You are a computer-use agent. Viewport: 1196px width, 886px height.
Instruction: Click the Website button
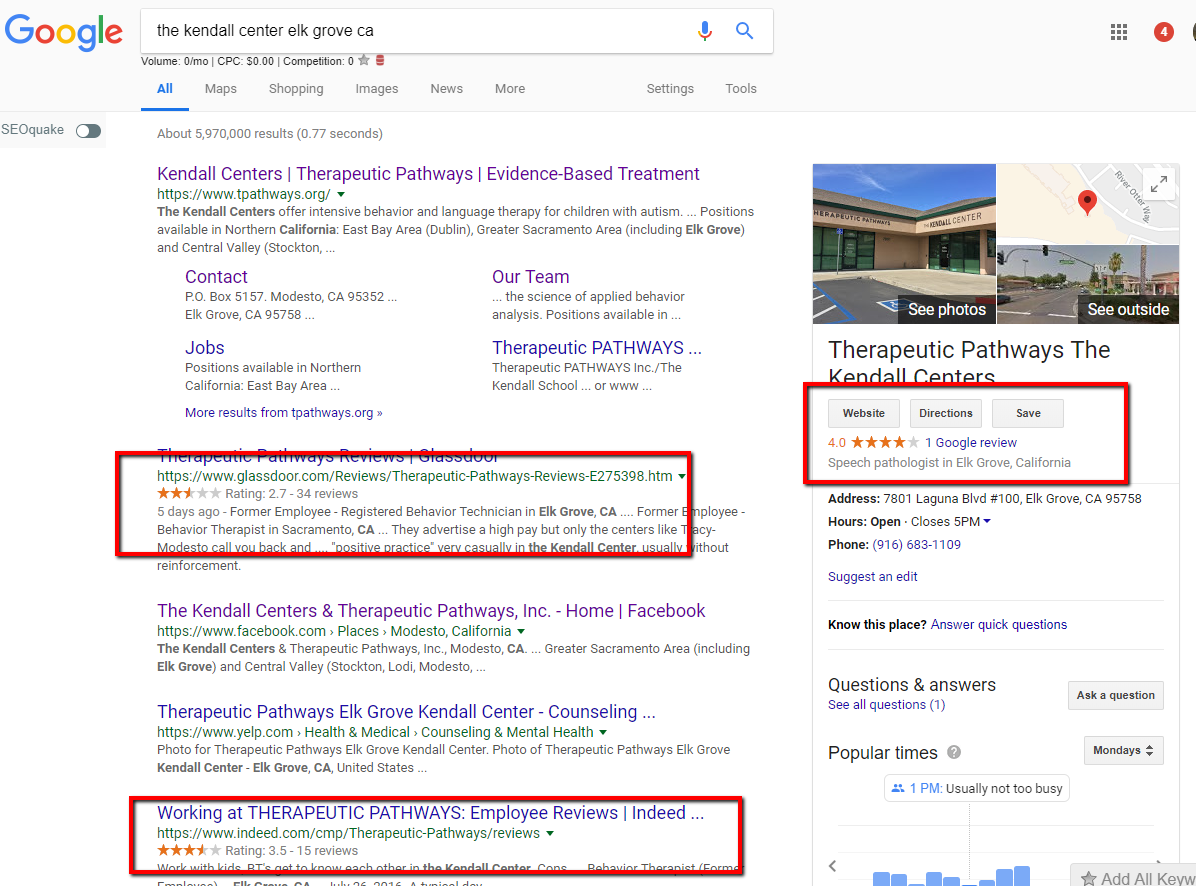[x=863, y=413]
